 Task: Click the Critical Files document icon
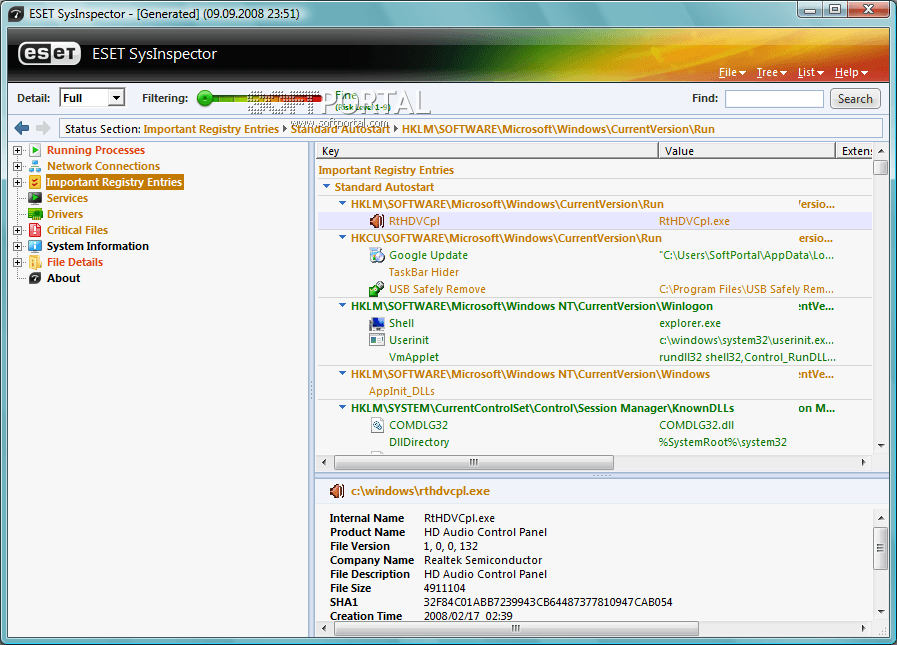pyautogui.click(x=35, y=230)
